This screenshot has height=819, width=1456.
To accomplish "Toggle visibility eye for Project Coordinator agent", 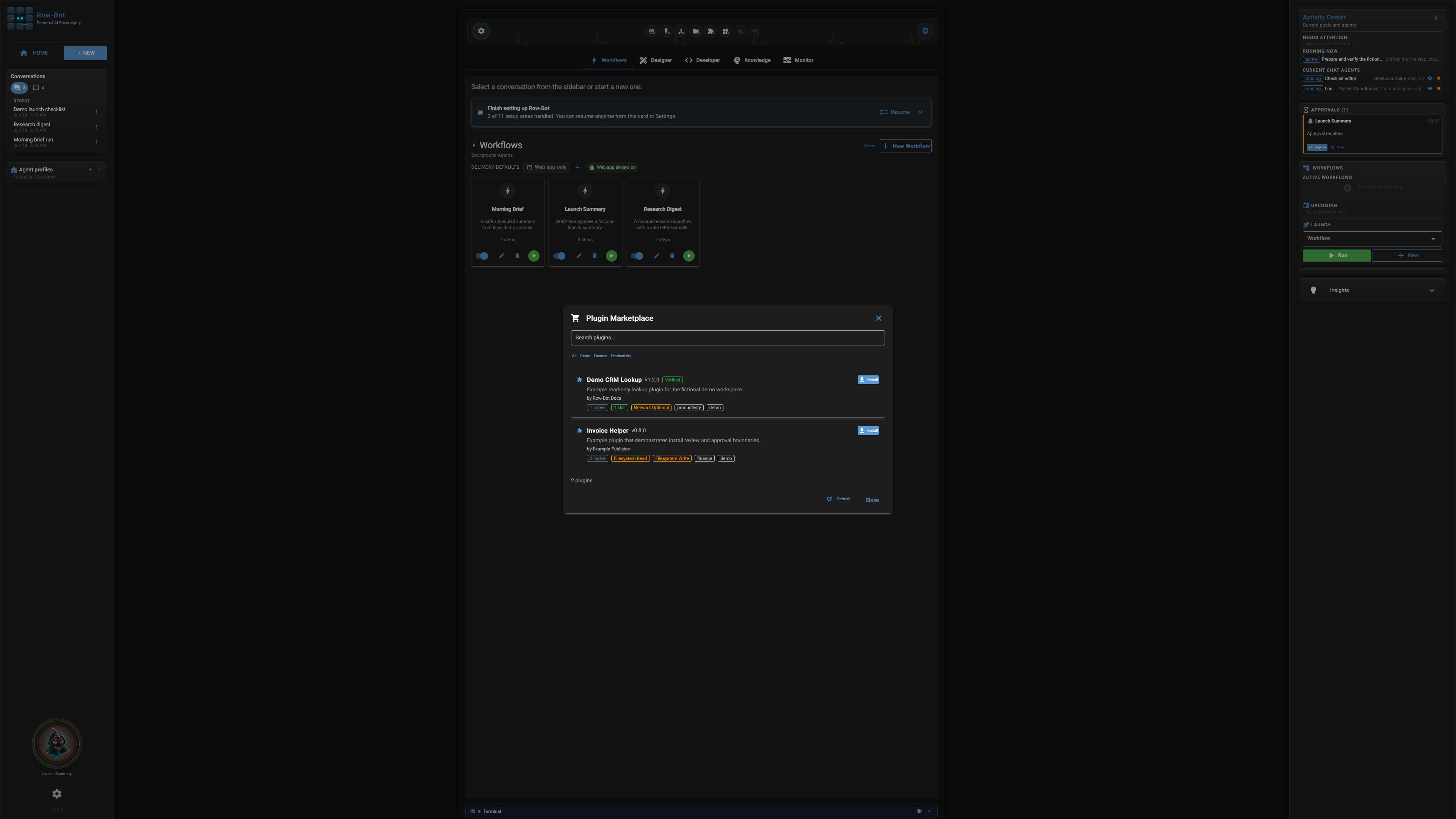I will point(1429,89).
